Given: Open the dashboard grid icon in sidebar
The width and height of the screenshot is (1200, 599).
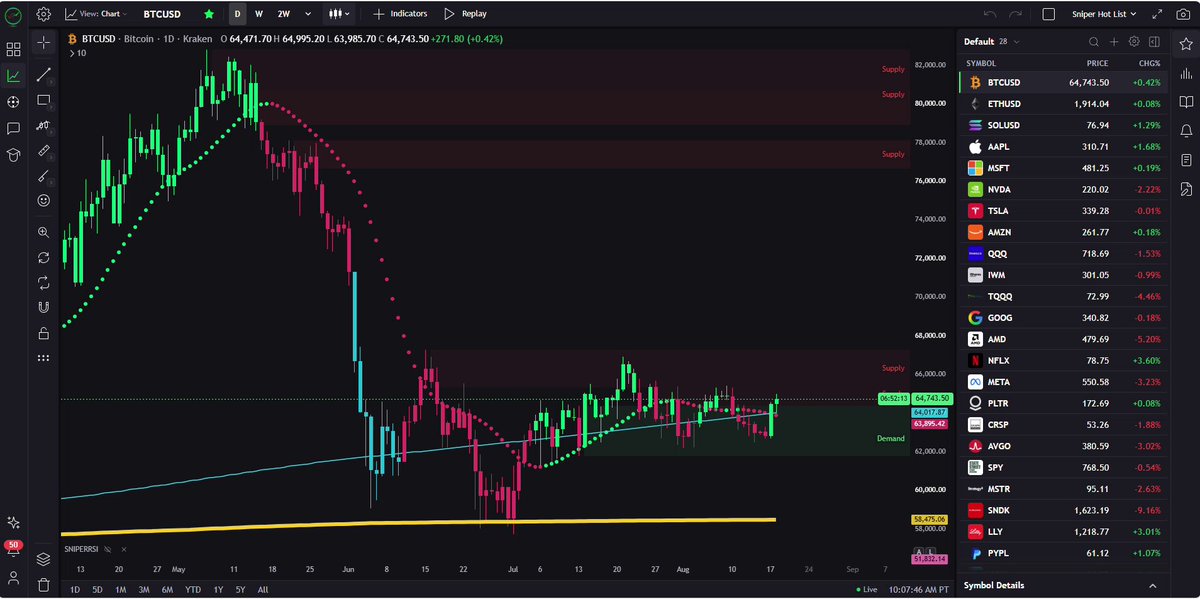Looking at the screenshot, I should (14, 49).
